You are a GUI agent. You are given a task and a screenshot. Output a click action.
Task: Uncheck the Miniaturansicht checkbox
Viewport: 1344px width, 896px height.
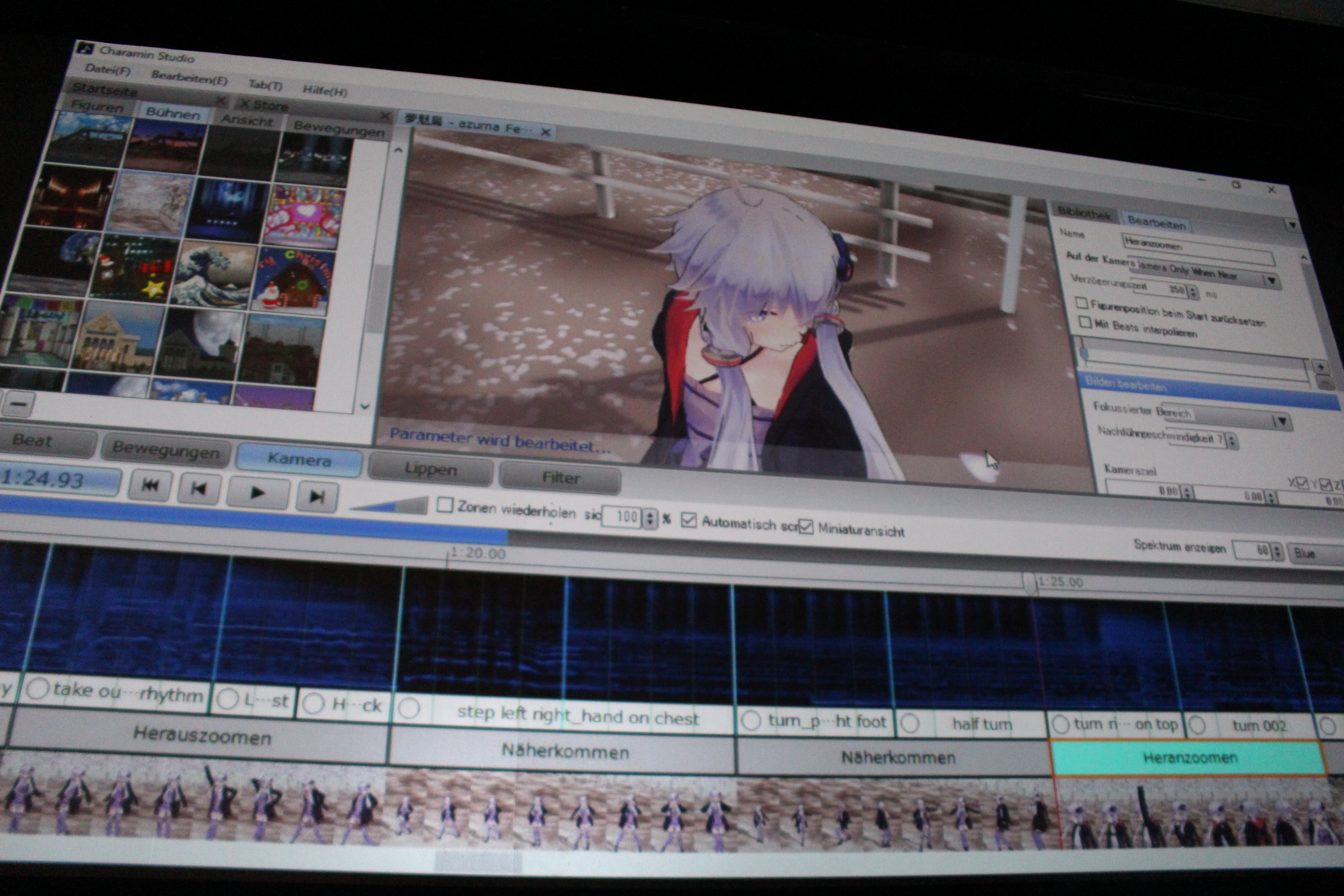click(806, 527)
